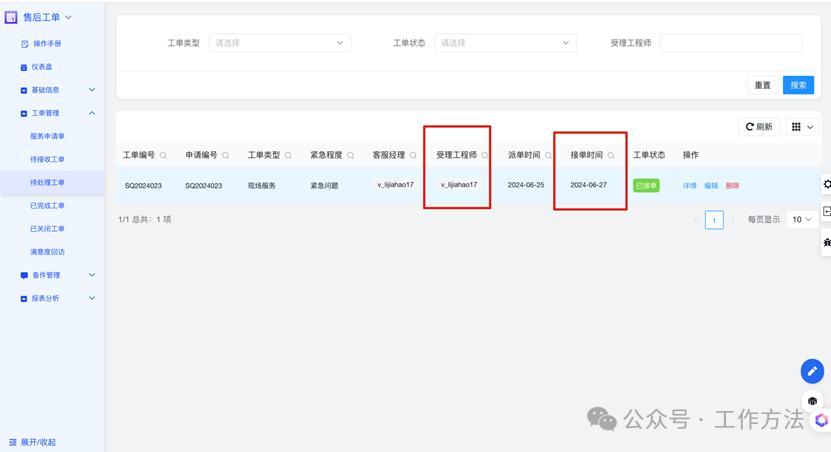This screenshot has height=452, width=831.
Task: Click the search icon beside 工单编号 column
Action: 163,156
